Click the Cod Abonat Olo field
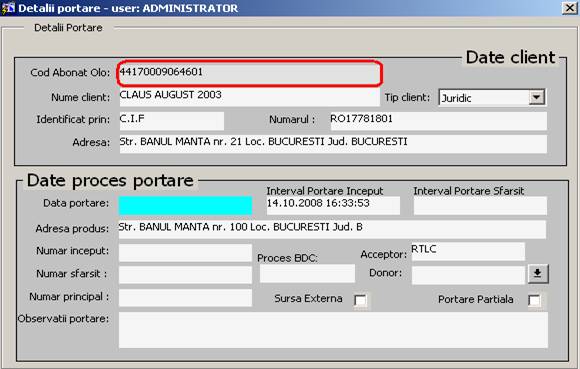Screen dimensions: 580x369 pos(249,73)
